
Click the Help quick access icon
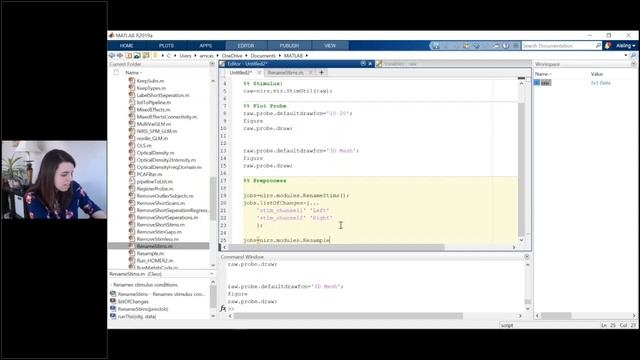tap(506, 46)
